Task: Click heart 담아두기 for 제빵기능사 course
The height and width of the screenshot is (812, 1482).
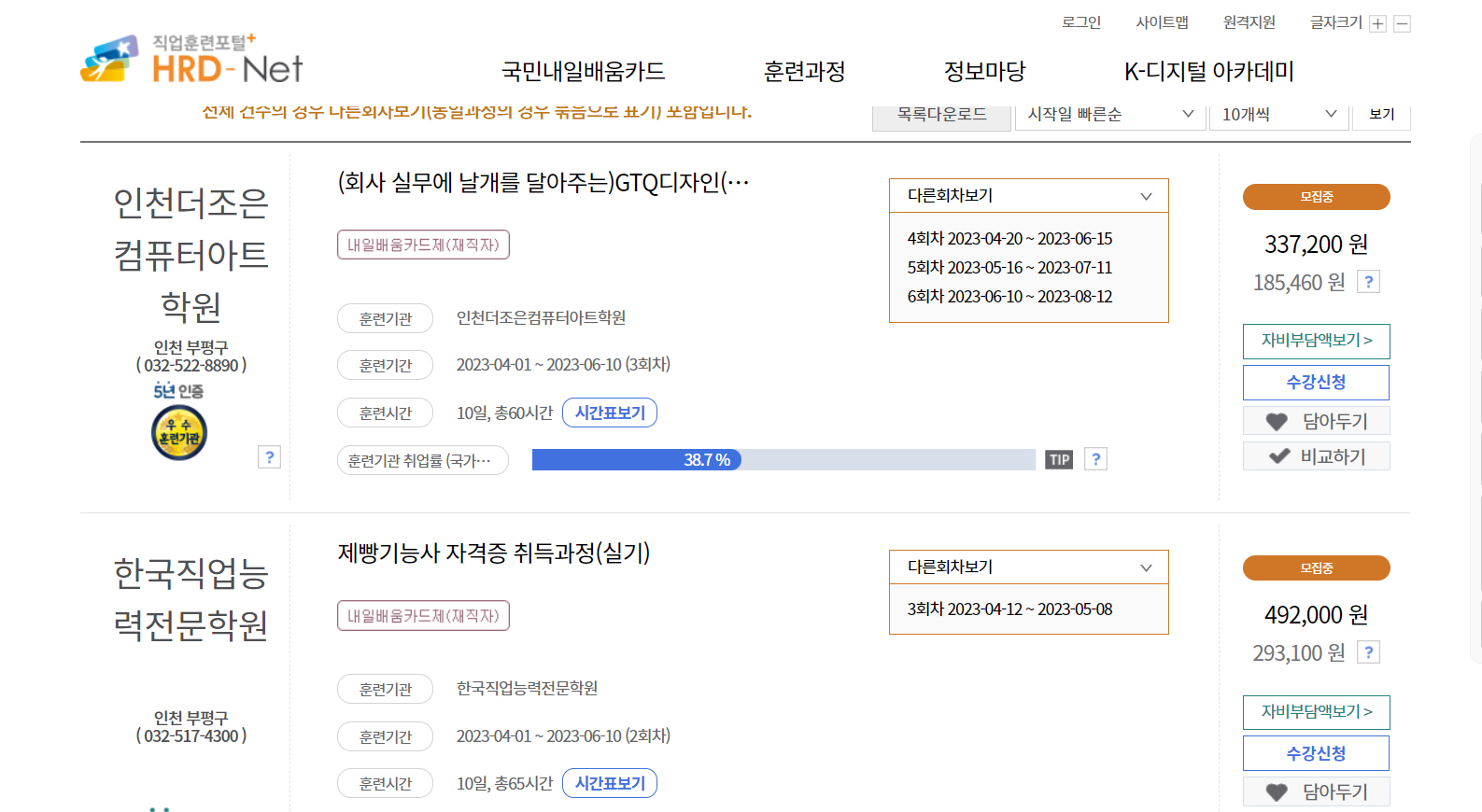Action: (x=1316, y=791)
